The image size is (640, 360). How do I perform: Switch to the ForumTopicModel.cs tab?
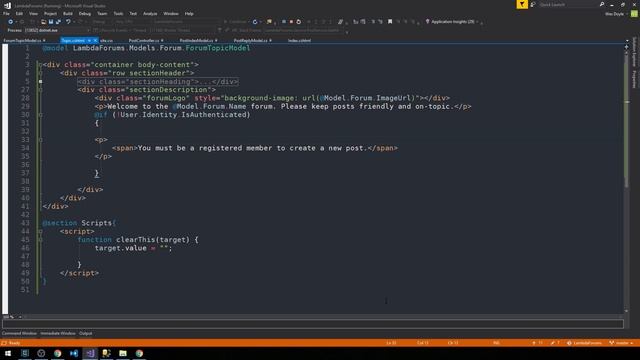[x=22, y=40]
